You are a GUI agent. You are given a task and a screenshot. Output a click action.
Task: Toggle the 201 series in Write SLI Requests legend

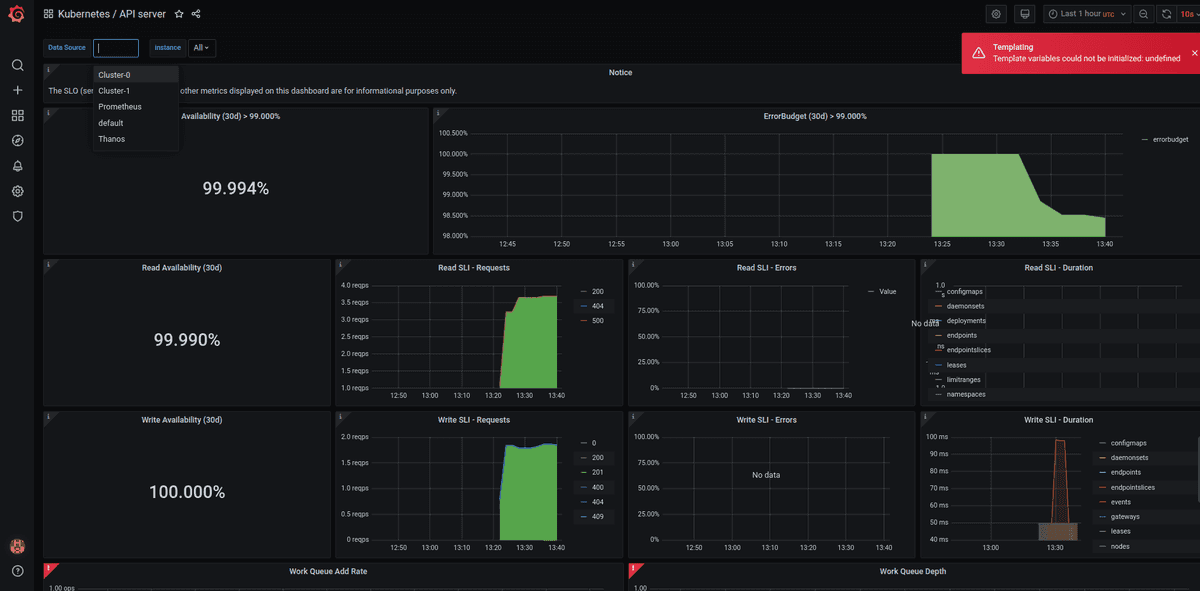597,472
